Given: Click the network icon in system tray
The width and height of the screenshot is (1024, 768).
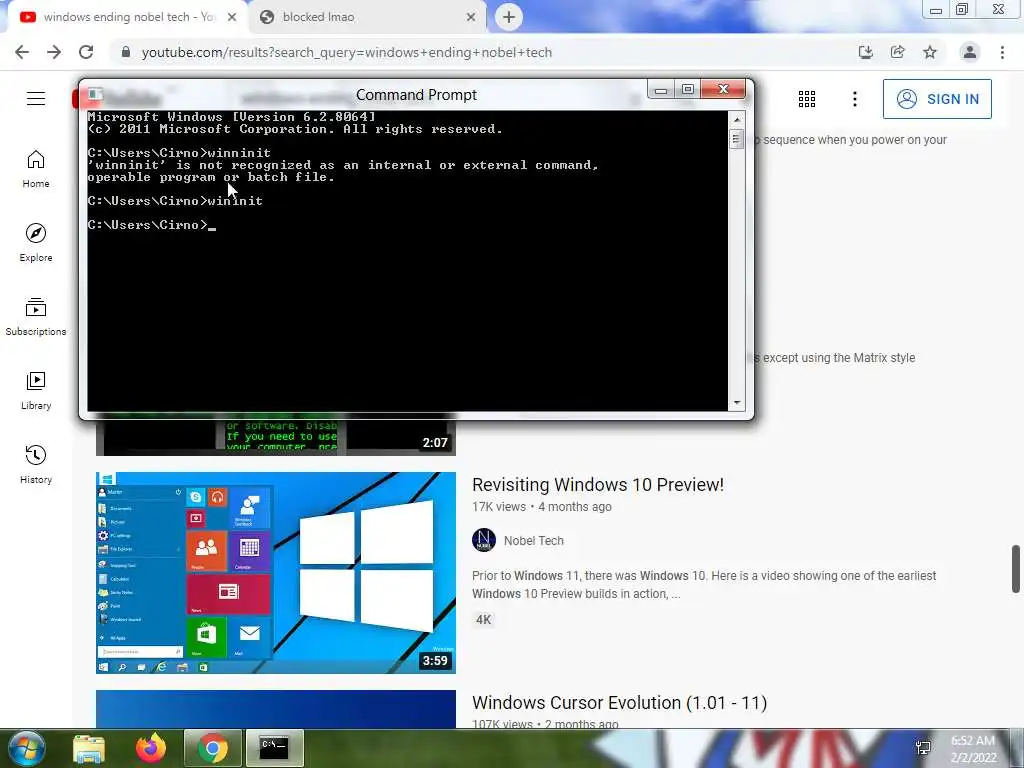Looking at the screenshot, I should pyautogui.click(x=923, y=748).
